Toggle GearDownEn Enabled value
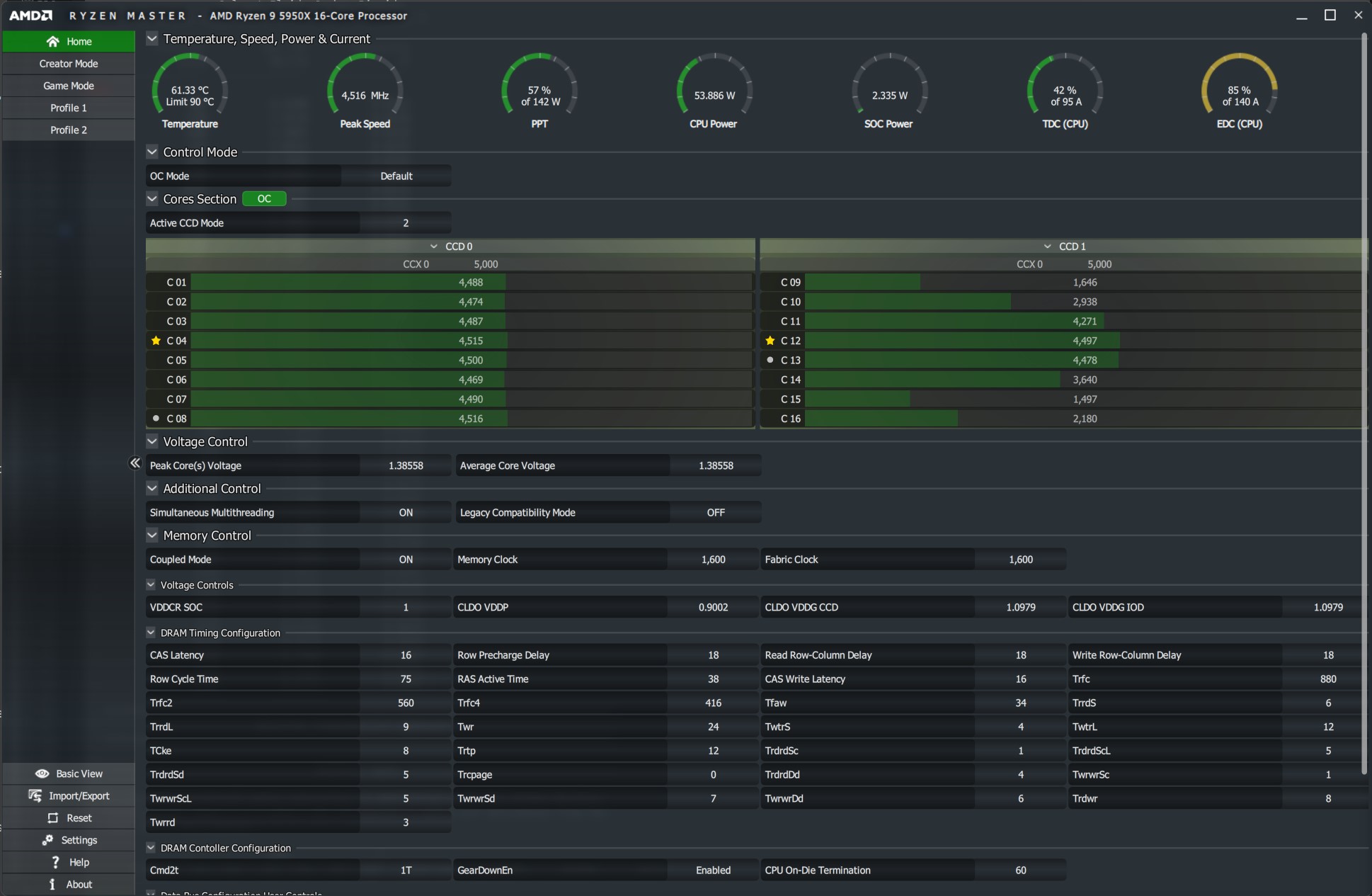The height and width of the screenshot is (896, 1372). (713, 870)
